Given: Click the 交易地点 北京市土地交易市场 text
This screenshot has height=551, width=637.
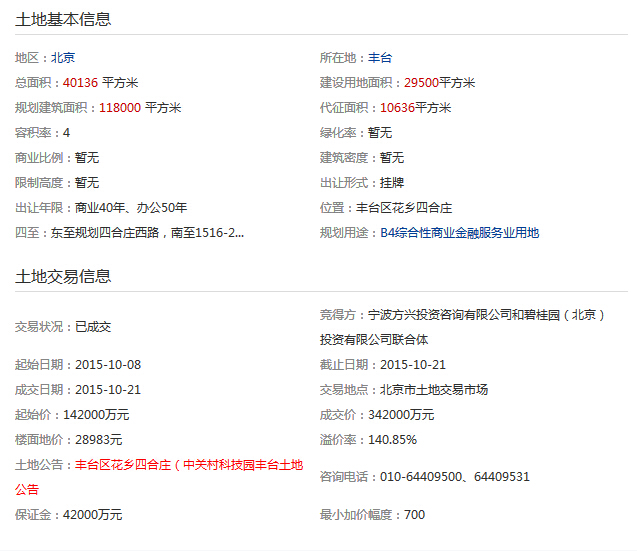Looking at the screenshot, I should (x=433, y=390).
